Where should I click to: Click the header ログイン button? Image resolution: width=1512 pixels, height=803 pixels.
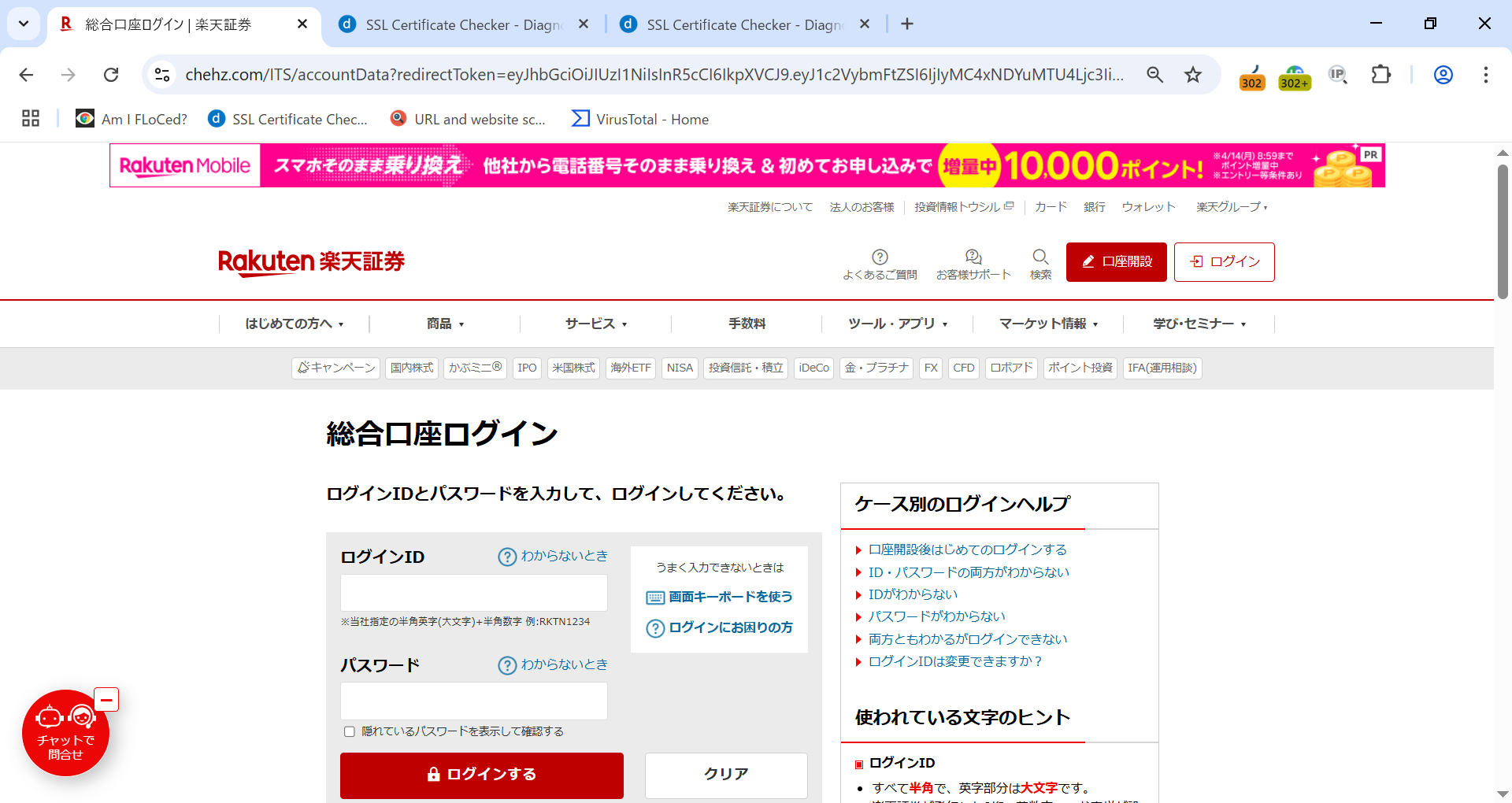(x=1225, y=262)
